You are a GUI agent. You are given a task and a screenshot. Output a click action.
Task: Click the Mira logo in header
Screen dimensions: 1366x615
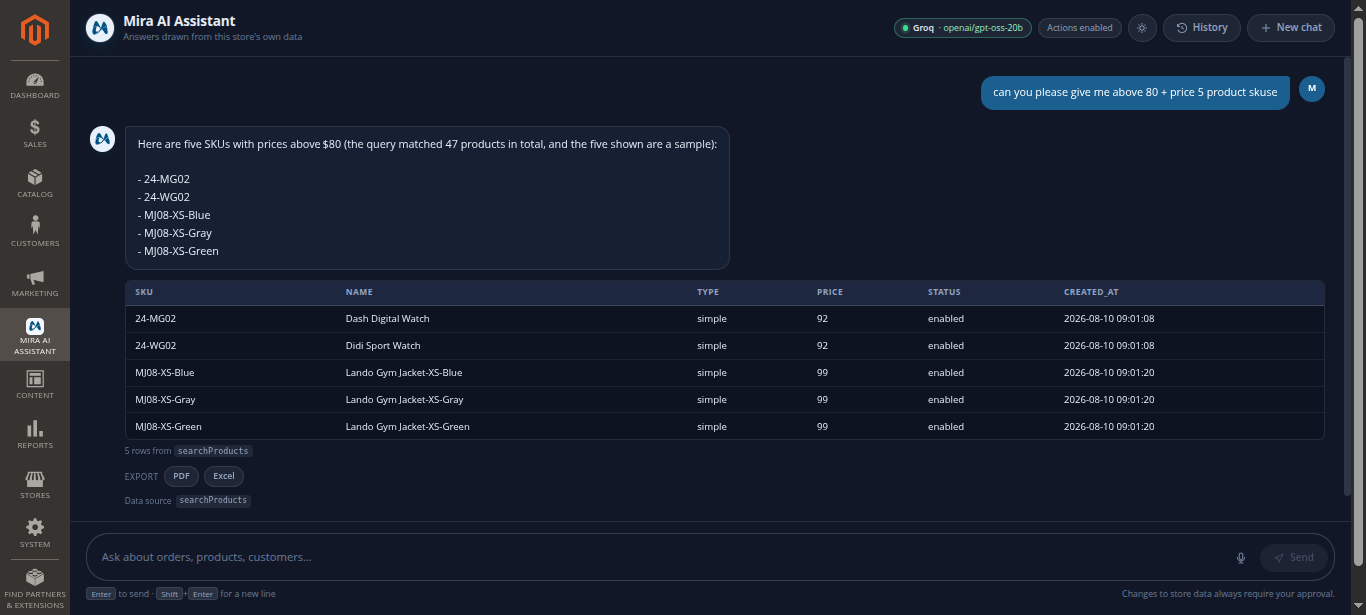99,28
